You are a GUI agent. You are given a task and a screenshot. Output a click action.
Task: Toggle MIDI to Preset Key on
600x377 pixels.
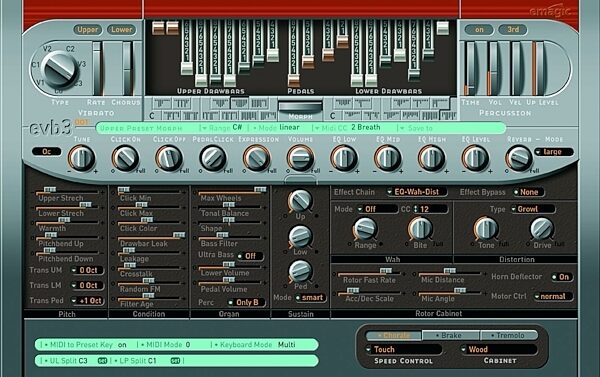84,345
